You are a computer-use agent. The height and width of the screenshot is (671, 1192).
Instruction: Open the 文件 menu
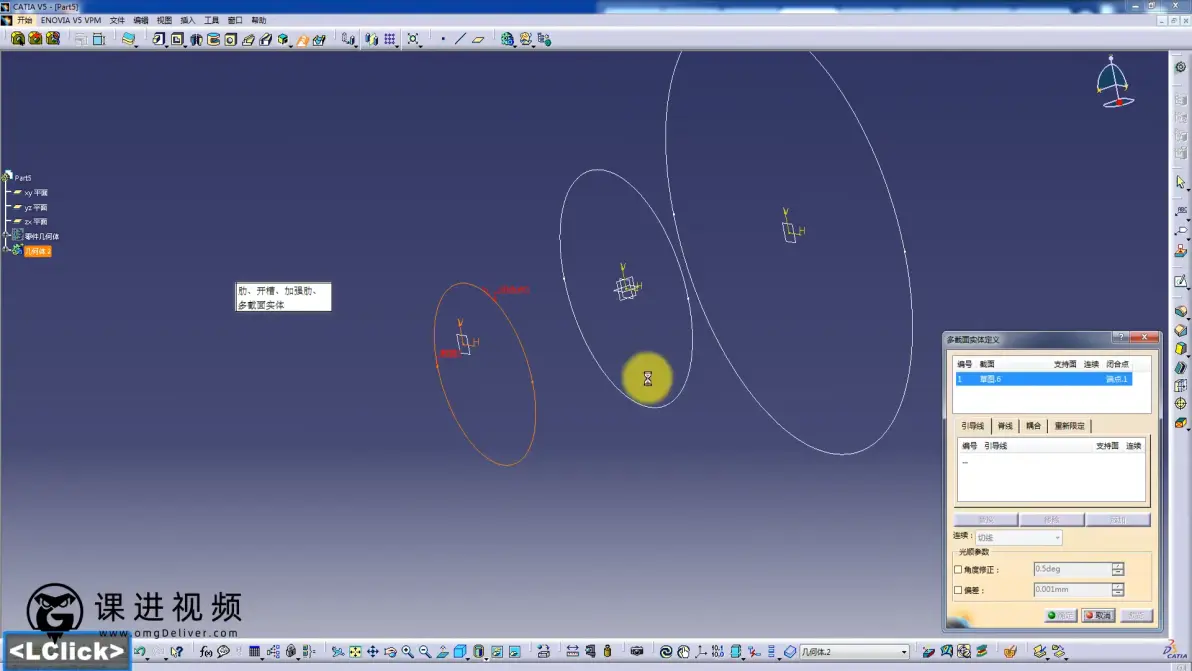(117, 21)
